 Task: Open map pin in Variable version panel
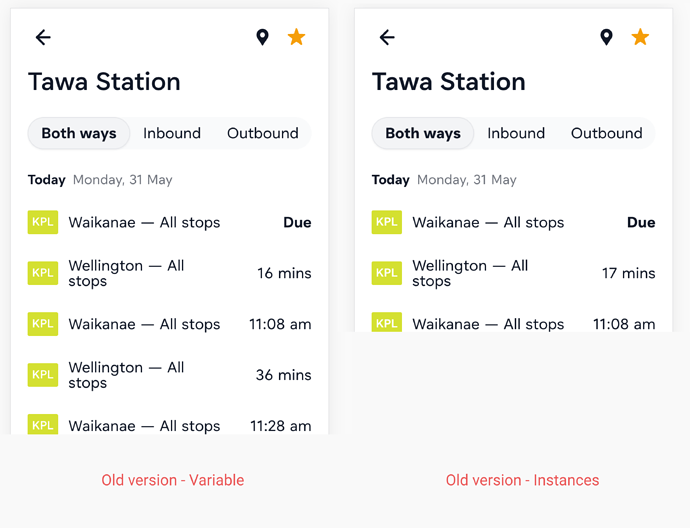pos(262,37)
